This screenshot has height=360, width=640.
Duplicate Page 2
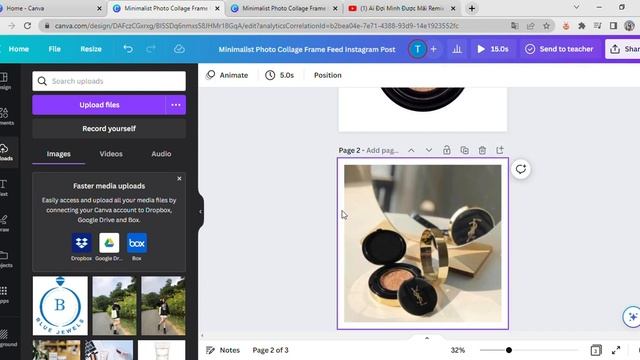[464, 150]
